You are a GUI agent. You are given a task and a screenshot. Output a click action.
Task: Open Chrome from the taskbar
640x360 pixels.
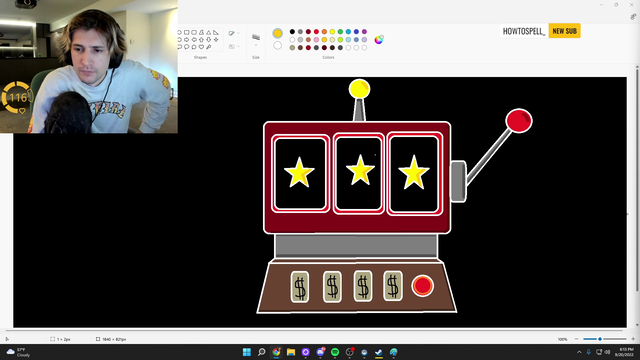click(x=276, y=352)
